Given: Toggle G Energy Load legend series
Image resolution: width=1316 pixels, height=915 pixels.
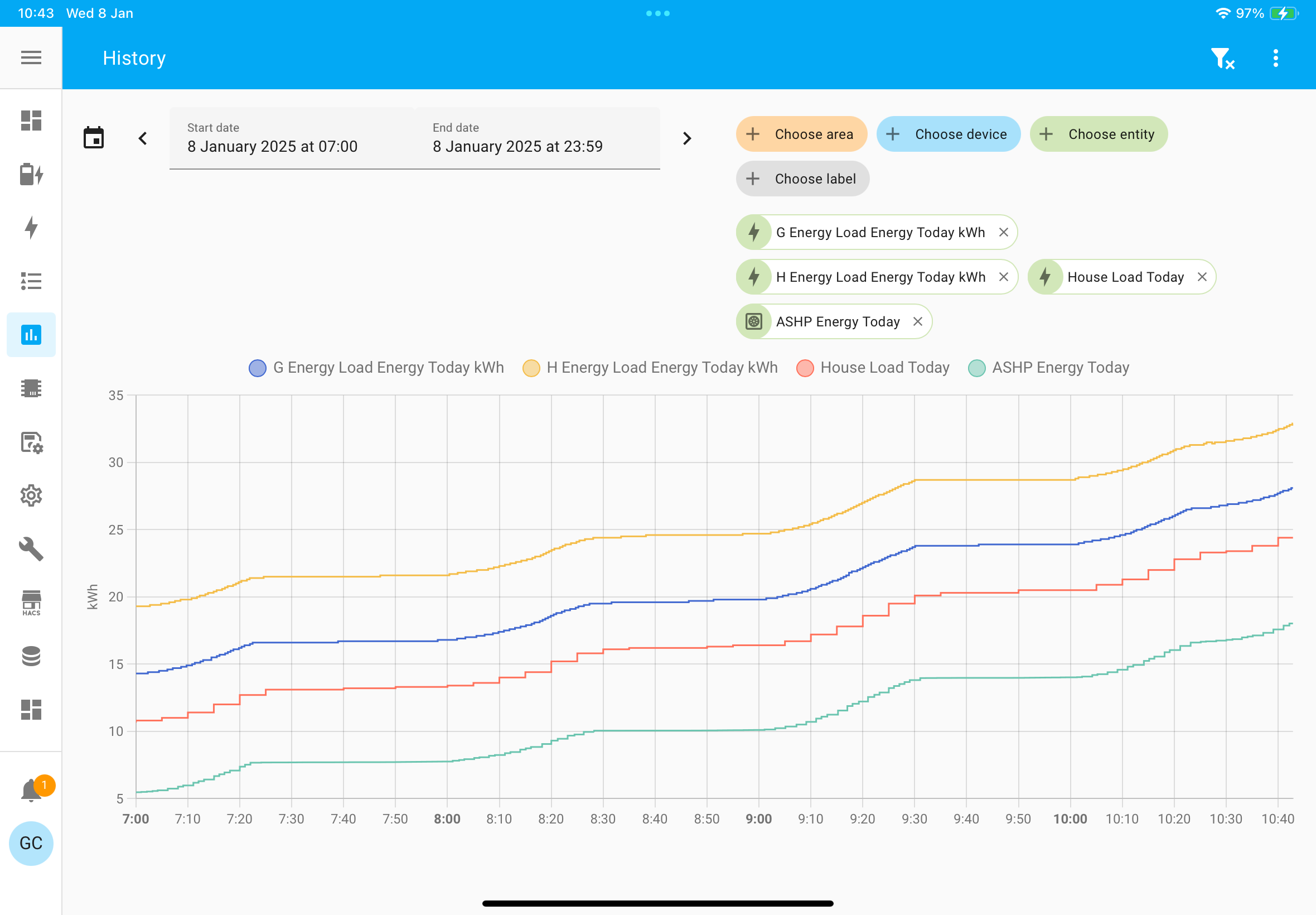Looking at the screenshot, I should (x=376, y=368).
